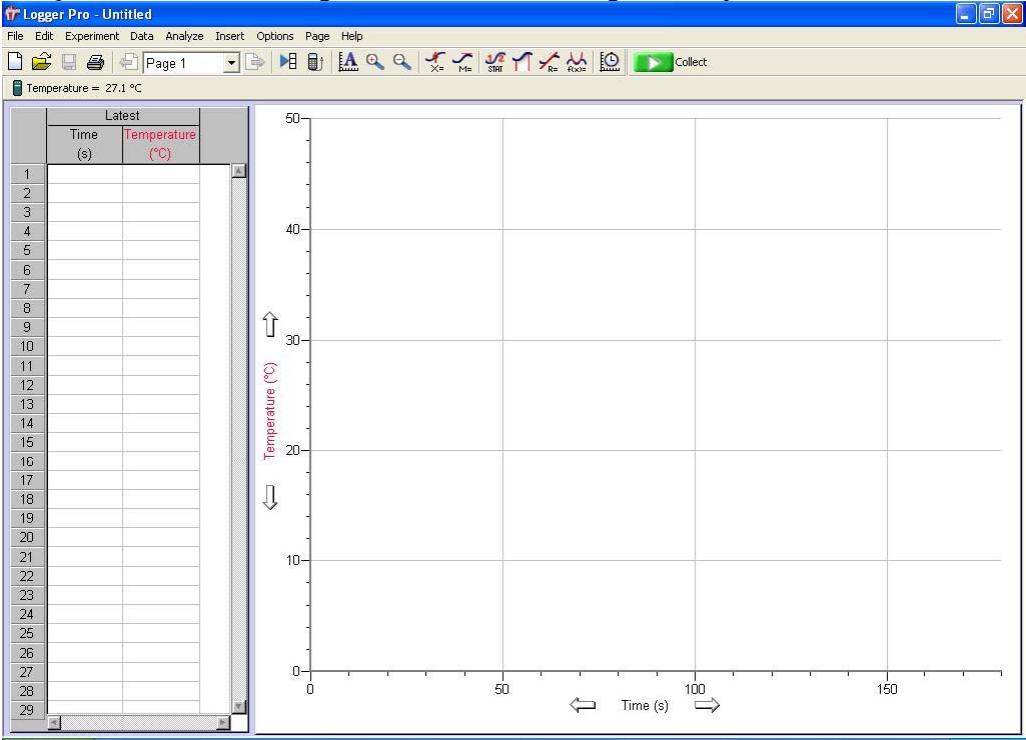The width and height of the screenshot is (1026, 740).
Task: Click the Latest data set header
Action: 122,116
